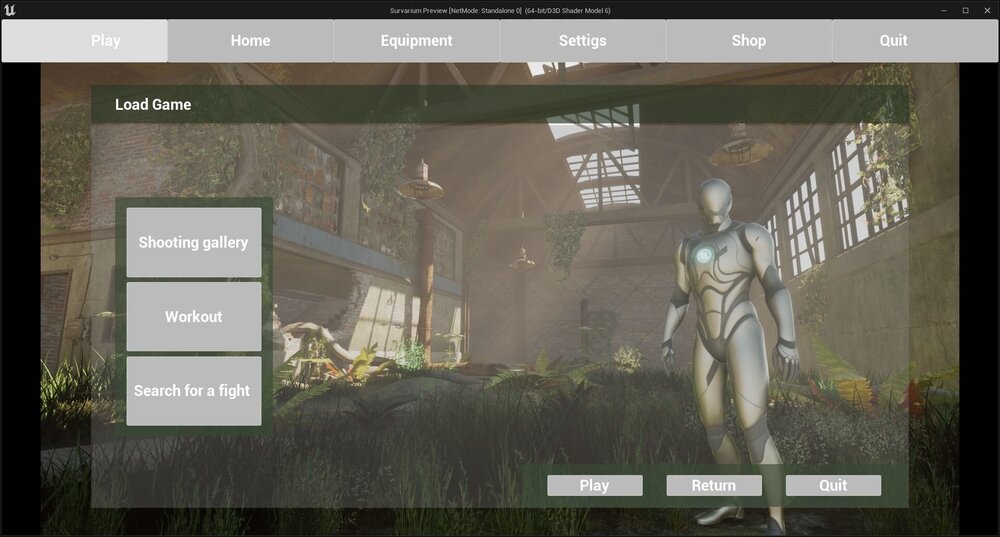This screenshot has height=537, width=1000.
Task: Select the Workout game mode
Action: (194, 316)
